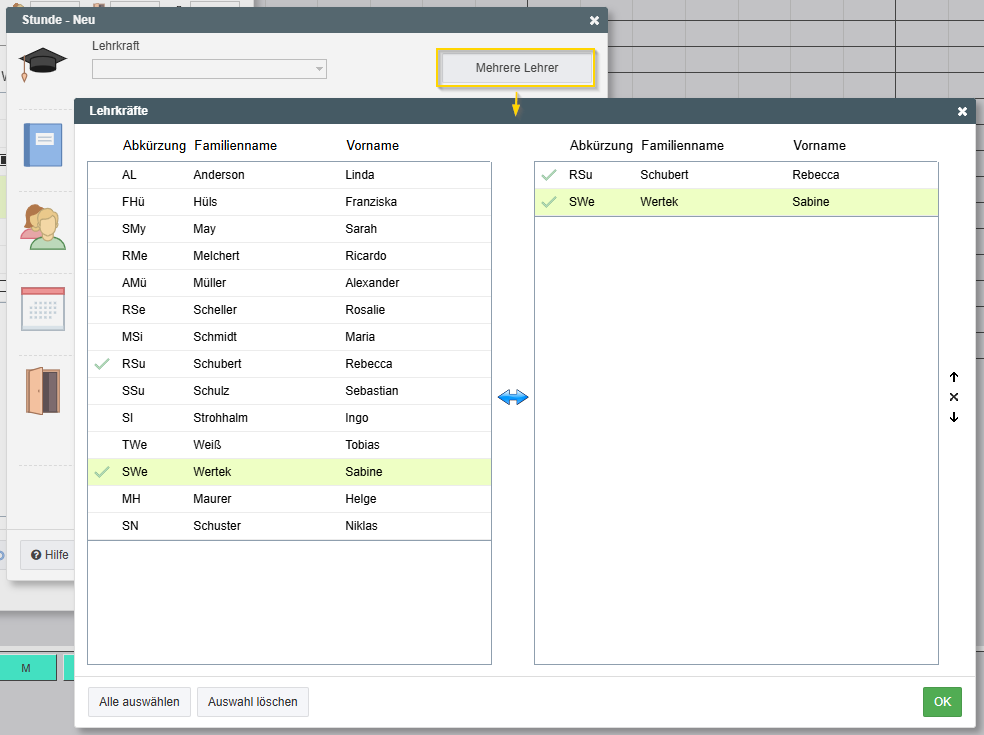Viewport: 984px width, 735px height.
Task: Click right list Familienname column header
Action: pos(682,146)
